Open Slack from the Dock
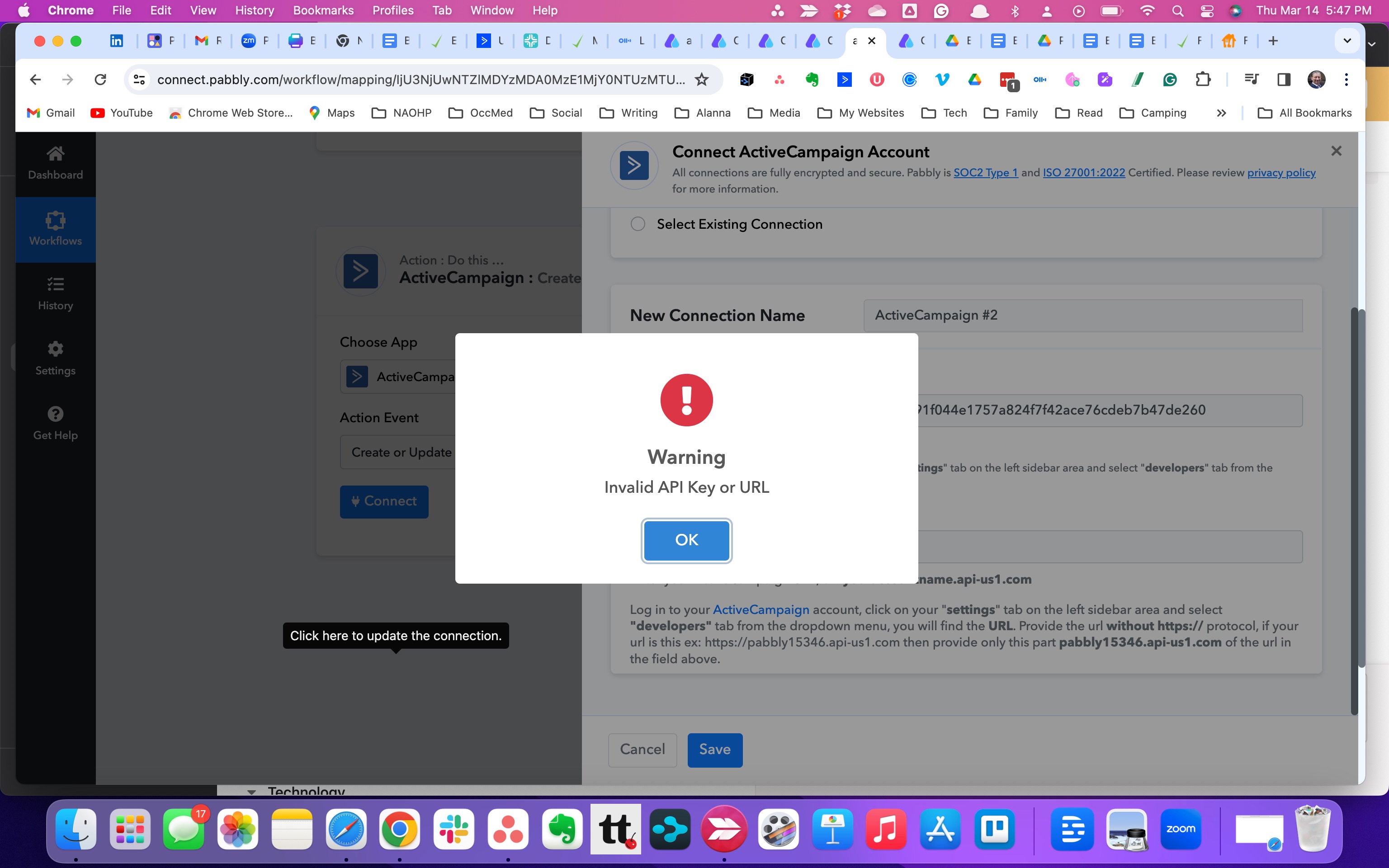1389x868 pixels. pyautogui.click(x=454, y=830)
